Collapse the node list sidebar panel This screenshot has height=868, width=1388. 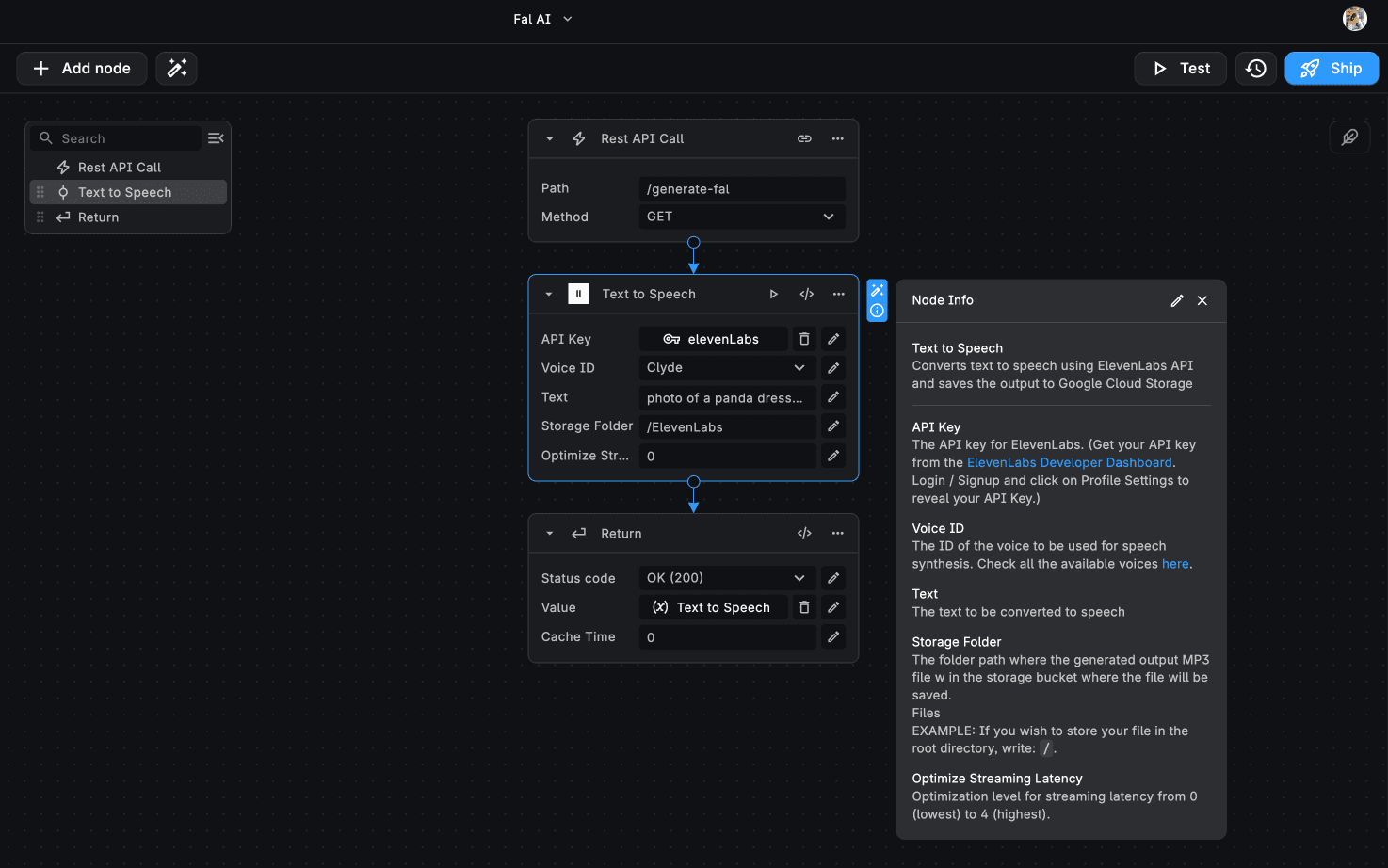tap(216, 138)
